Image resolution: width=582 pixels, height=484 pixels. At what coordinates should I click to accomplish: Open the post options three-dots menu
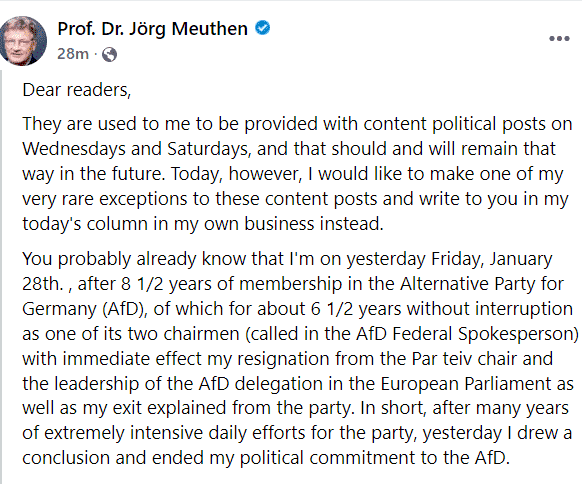[x=559, y=39]
